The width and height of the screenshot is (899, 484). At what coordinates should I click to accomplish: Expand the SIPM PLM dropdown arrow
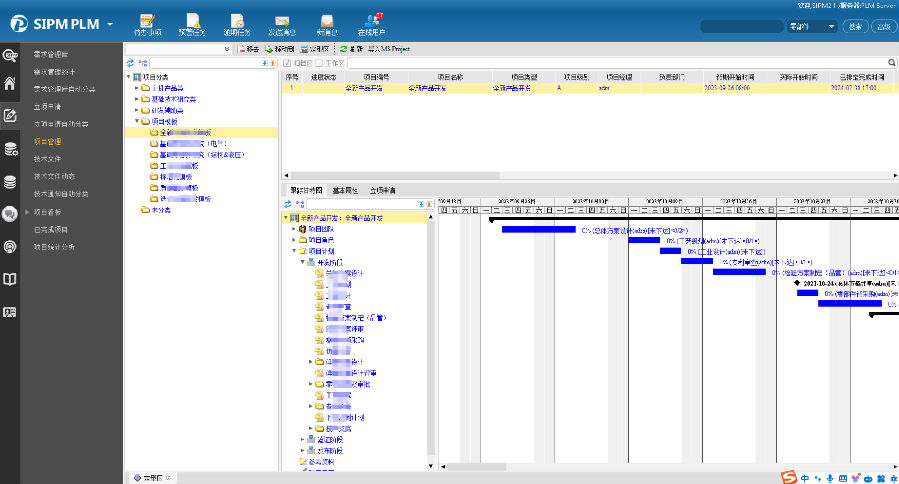(109, 23)
